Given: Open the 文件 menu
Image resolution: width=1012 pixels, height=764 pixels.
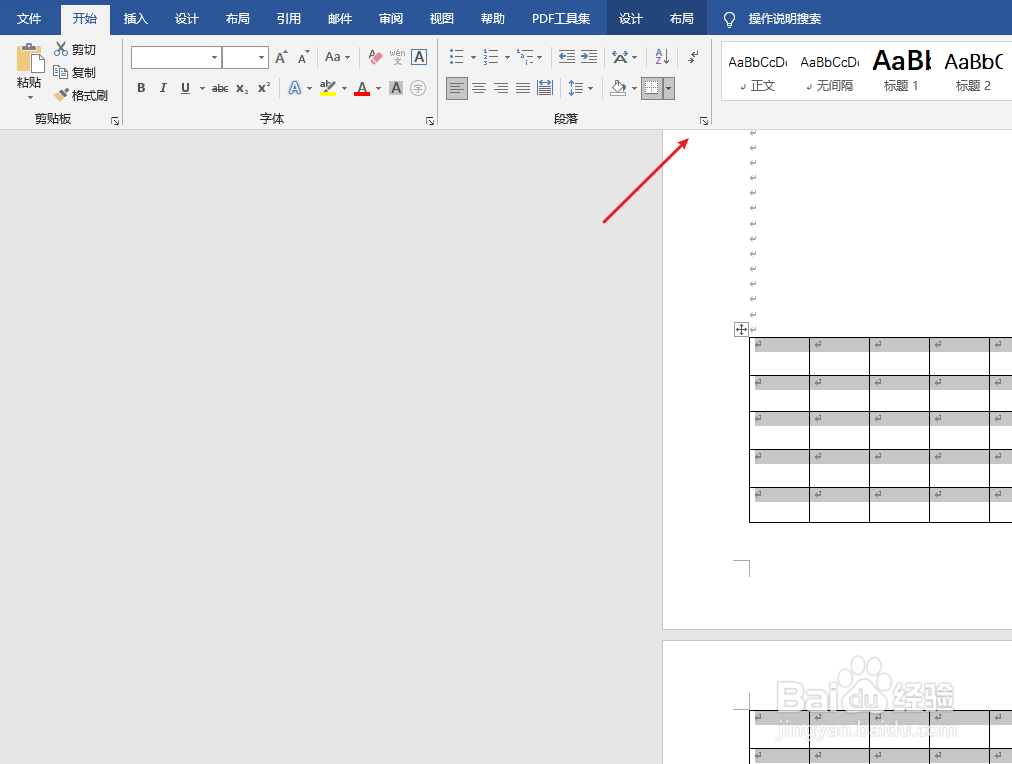Looking at the screenshot, I should 29,19.
